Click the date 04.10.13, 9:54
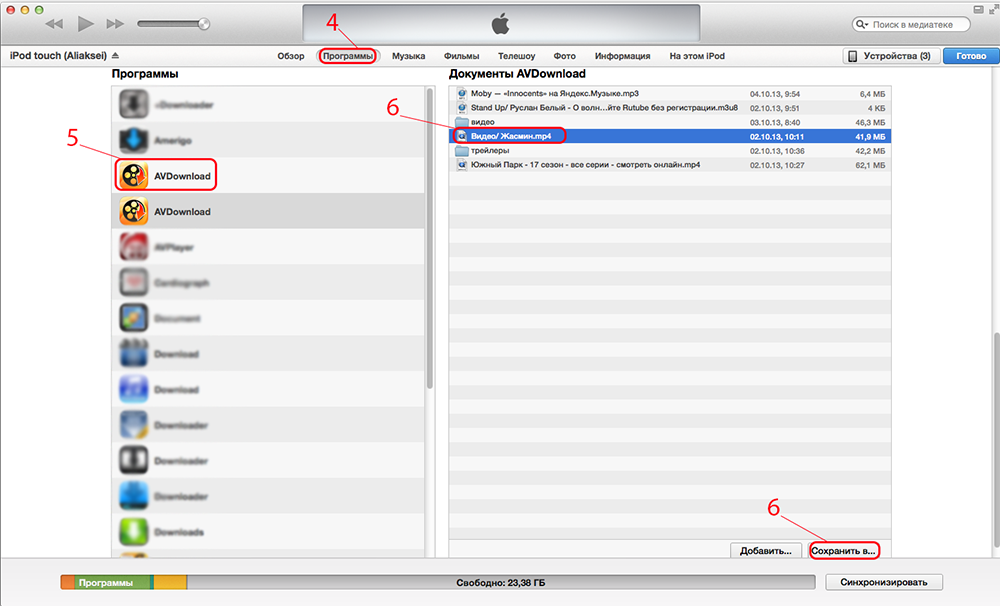Screen dimensions: 1000x606 coord(775,94)
